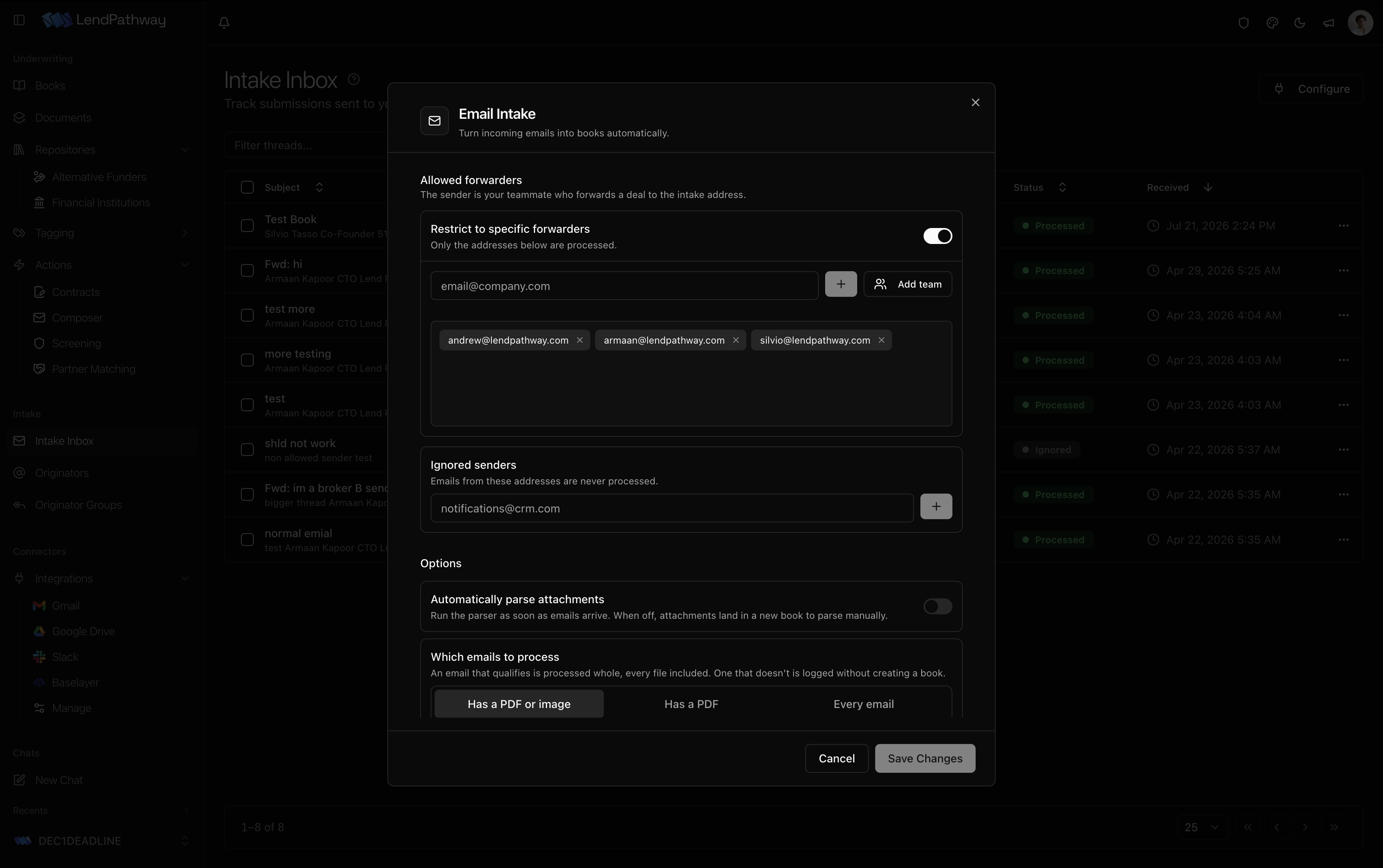Image resolution: width=1383 pixels, height=868 pixels.
Task: Open the user avatar menu
Action: (1360, 23)
